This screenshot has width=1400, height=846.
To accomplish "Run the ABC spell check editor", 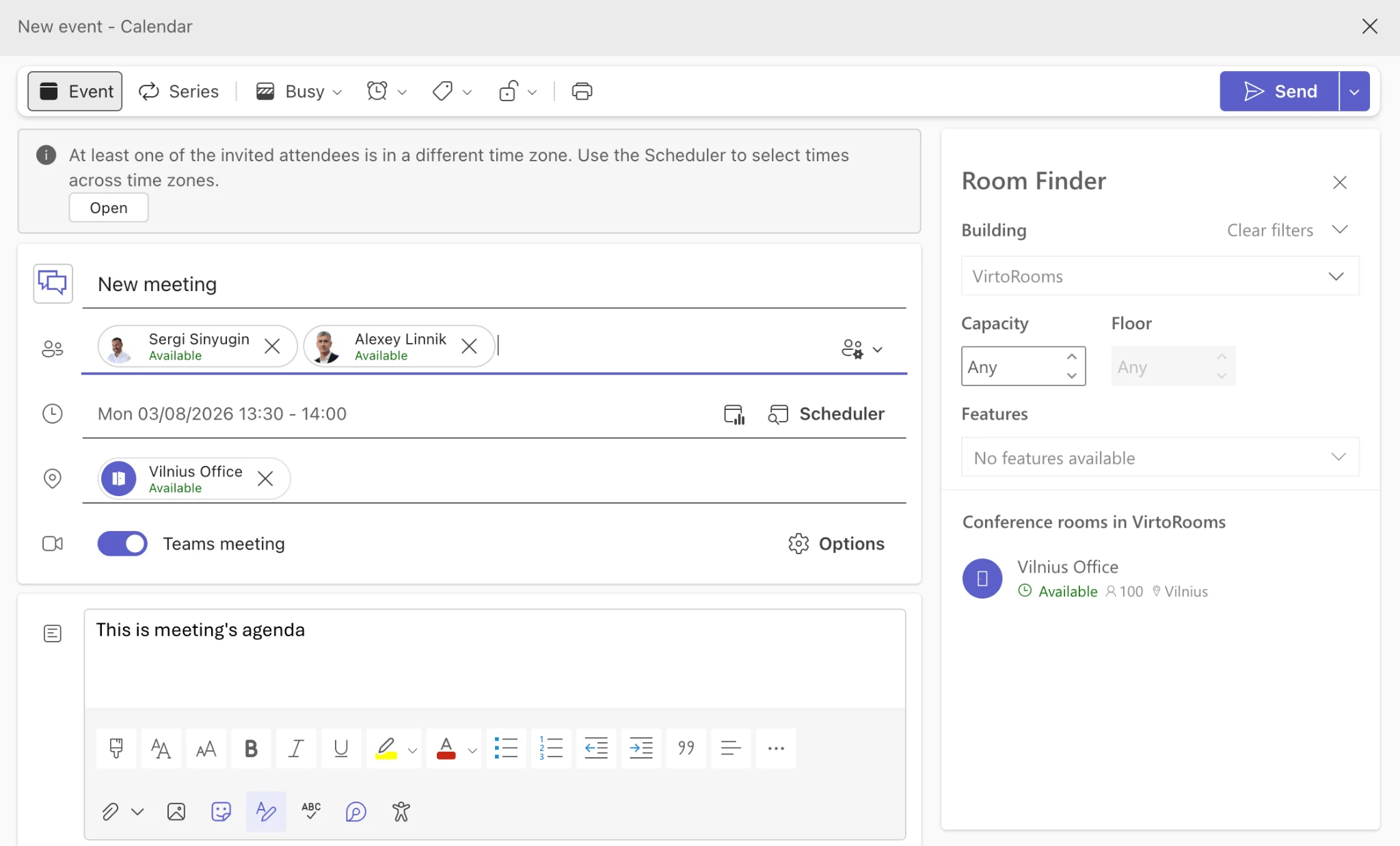I will tap(311, 811).
